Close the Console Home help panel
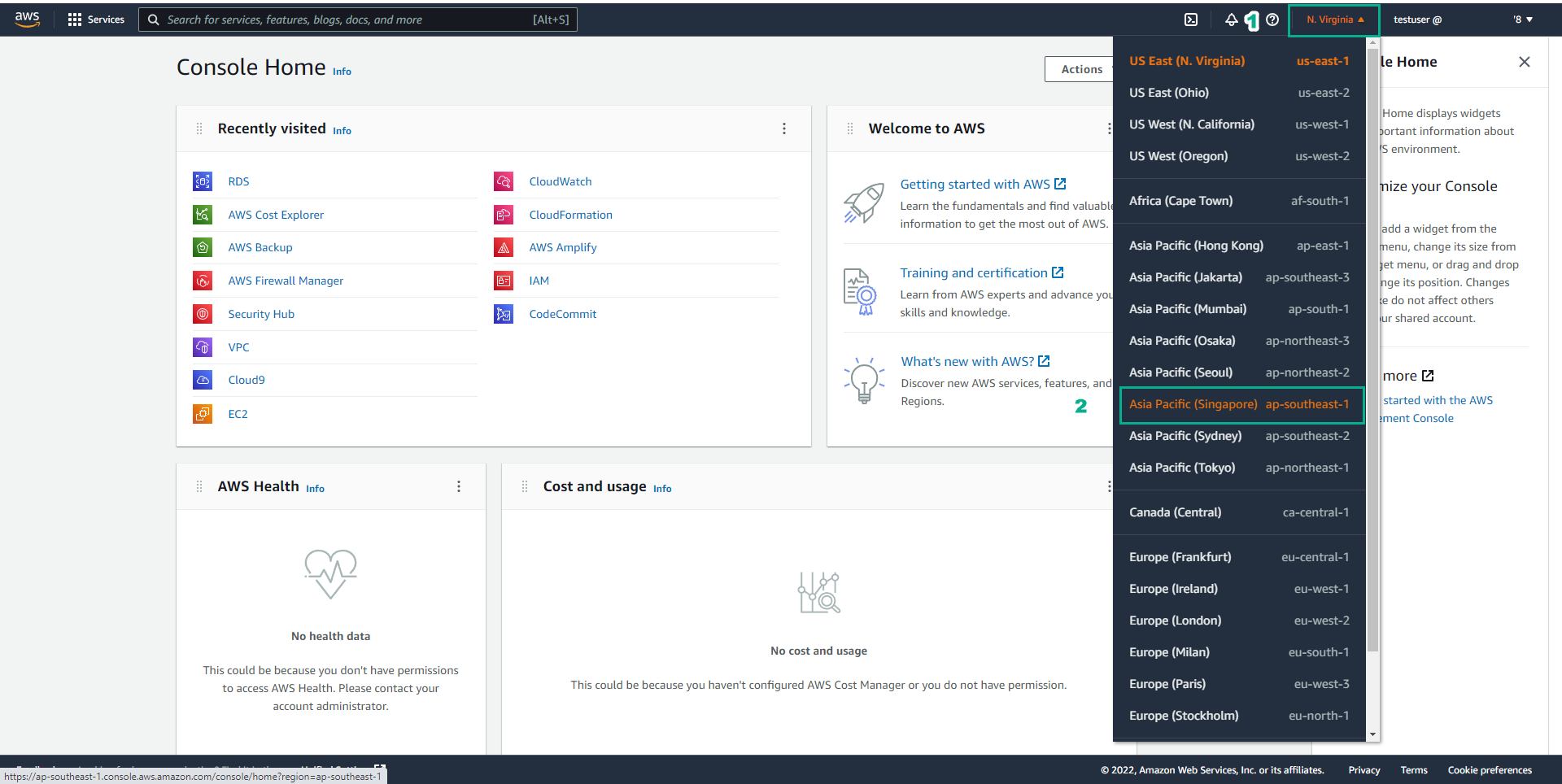 coord(1525,62)
